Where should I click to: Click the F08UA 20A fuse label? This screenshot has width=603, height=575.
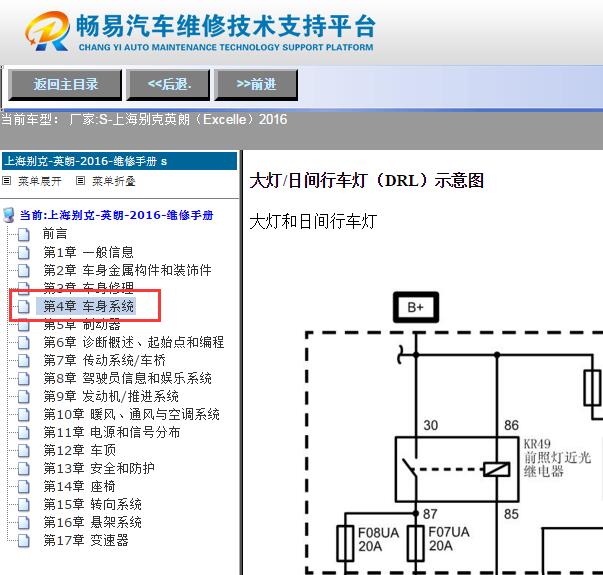(378, 539)
